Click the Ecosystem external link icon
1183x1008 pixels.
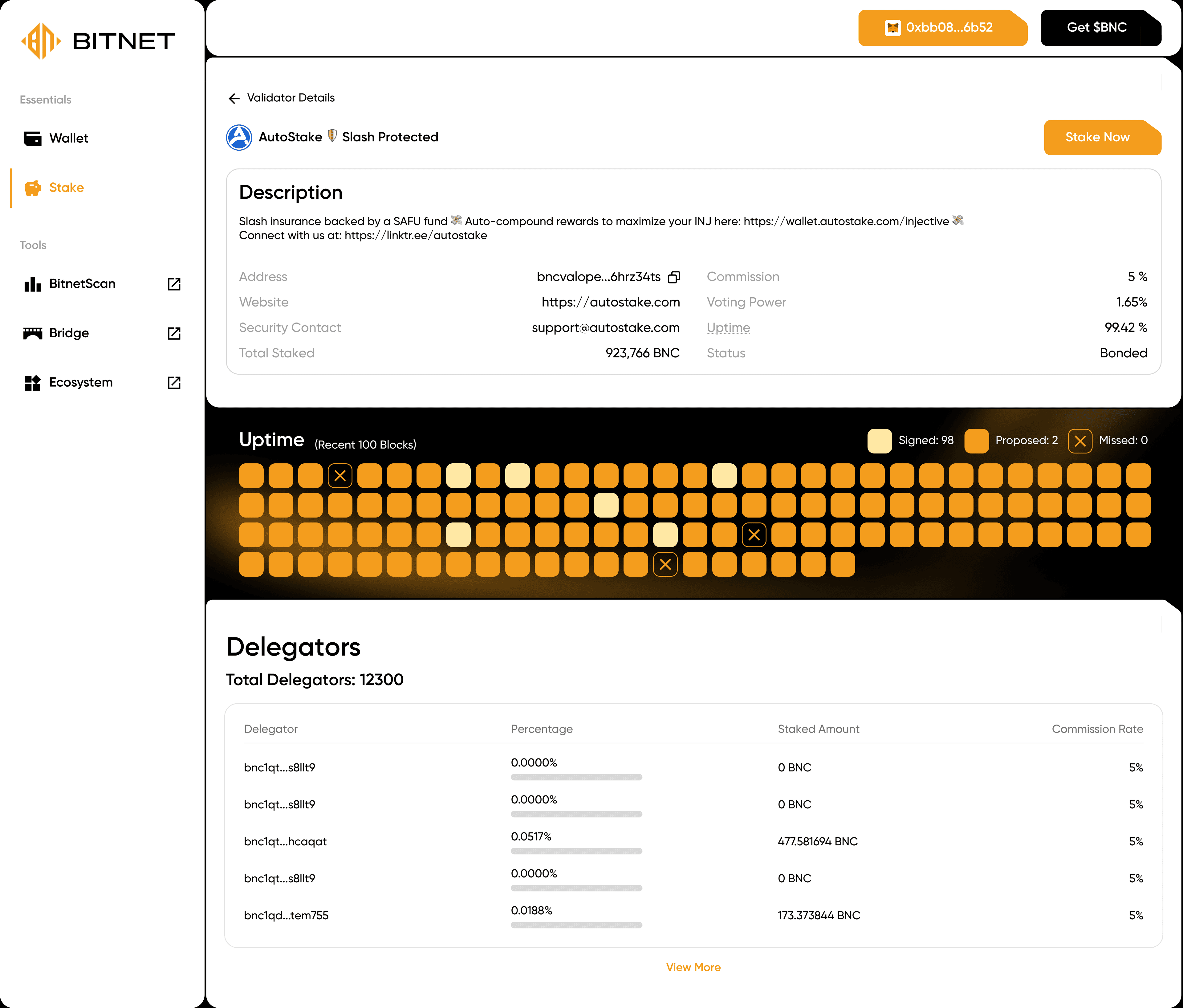173,382
